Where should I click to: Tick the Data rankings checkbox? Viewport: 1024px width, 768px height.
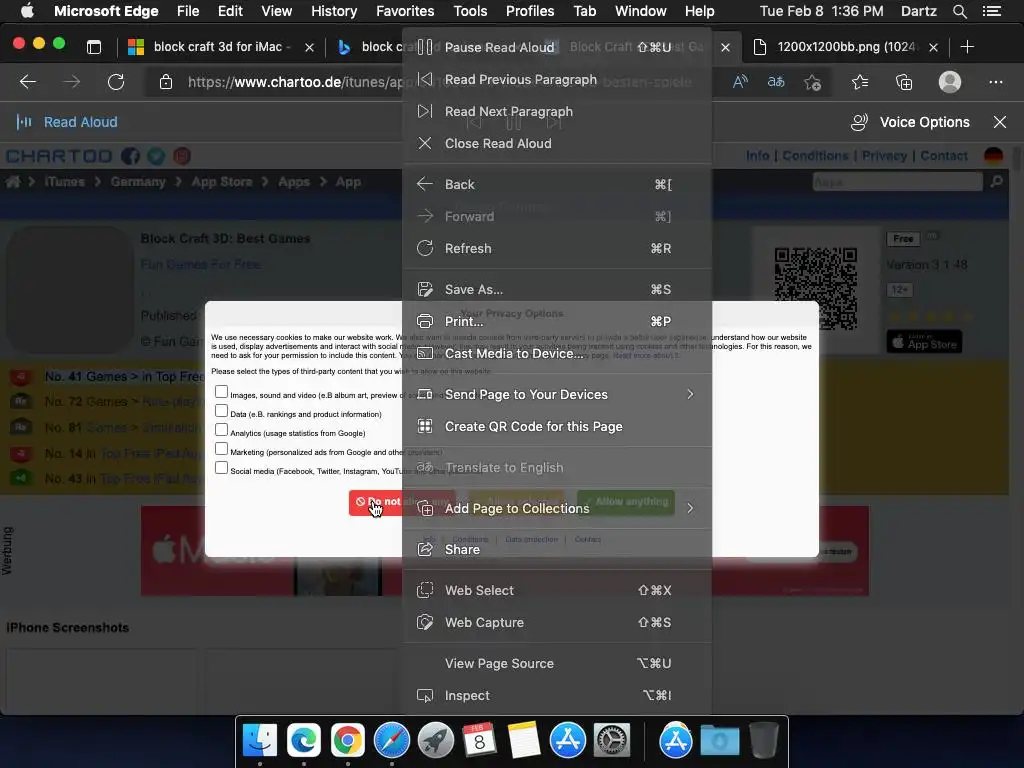(x=221, y=411)
